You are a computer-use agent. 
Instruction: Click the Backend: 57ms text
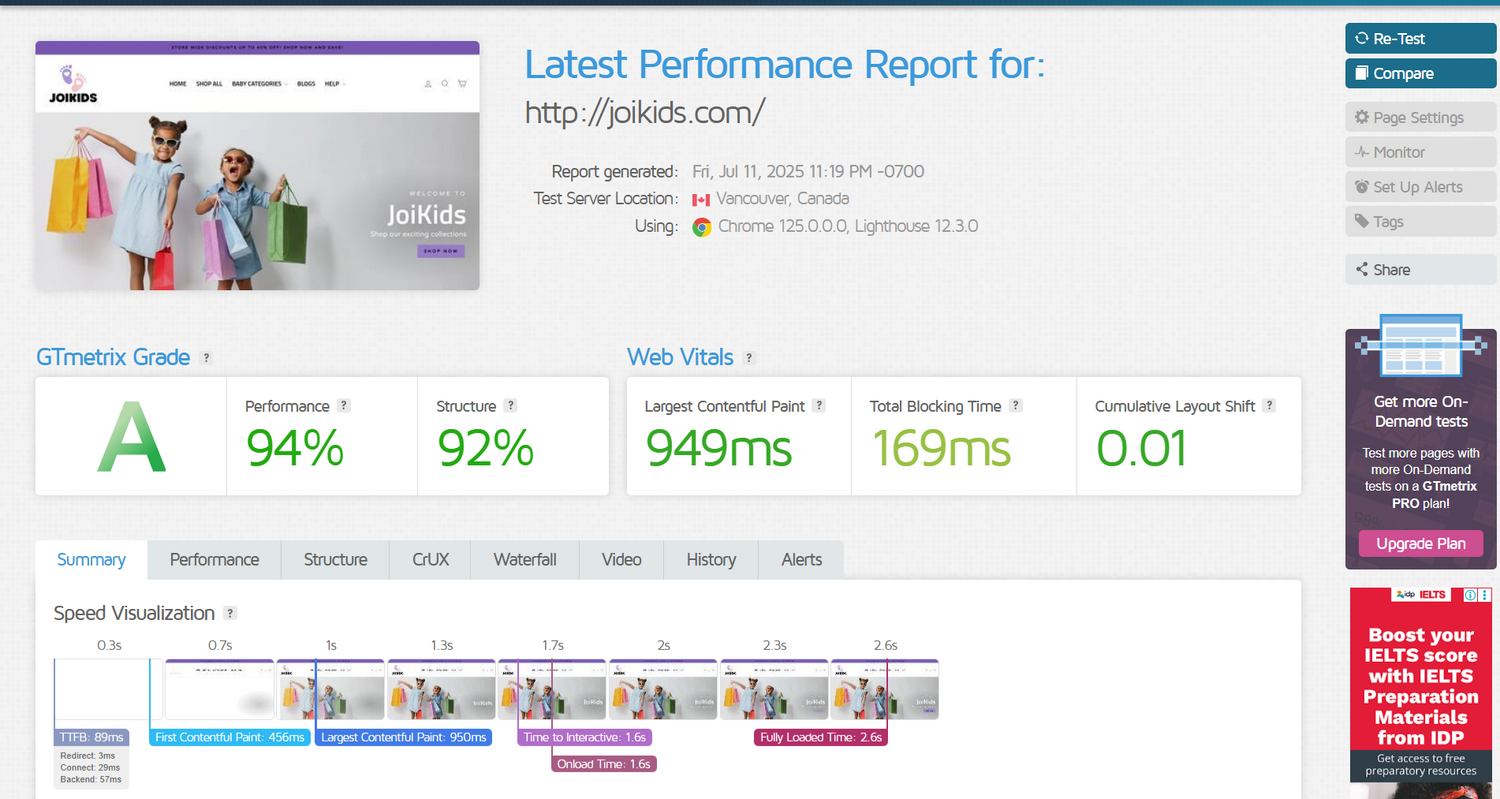pos(92,780)
